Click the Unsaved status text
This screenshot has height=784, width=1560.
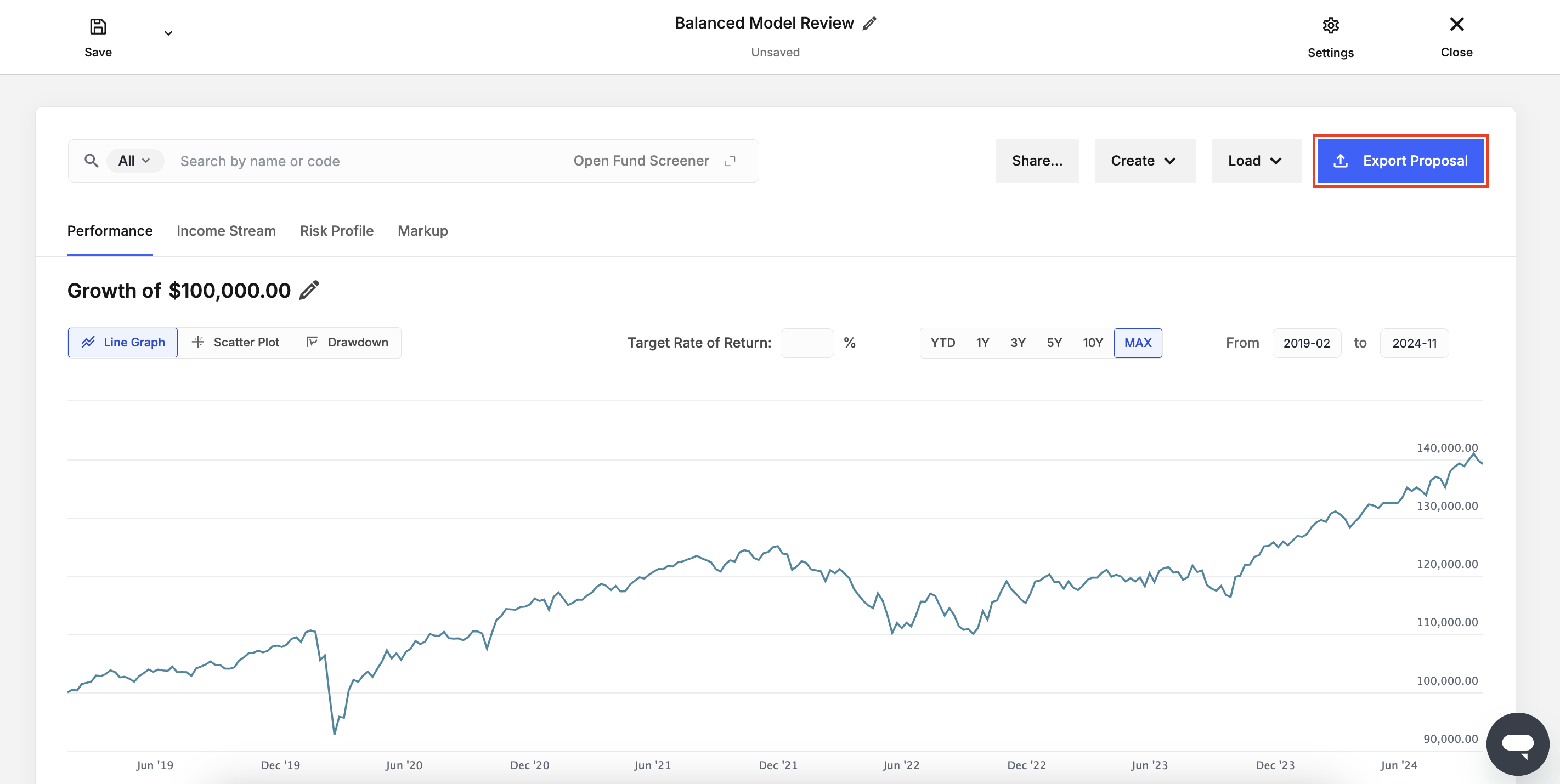(x=775, y=52)
